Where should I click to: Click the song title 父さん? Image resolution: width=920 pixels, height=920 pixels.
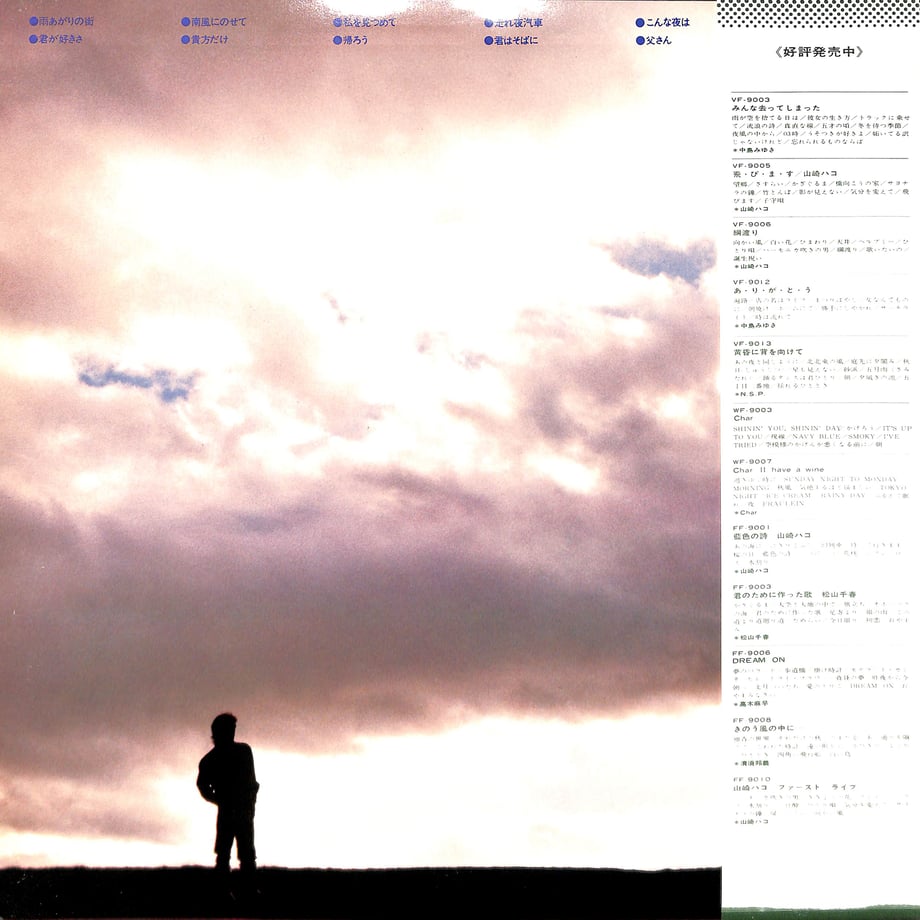coord(658,40)
